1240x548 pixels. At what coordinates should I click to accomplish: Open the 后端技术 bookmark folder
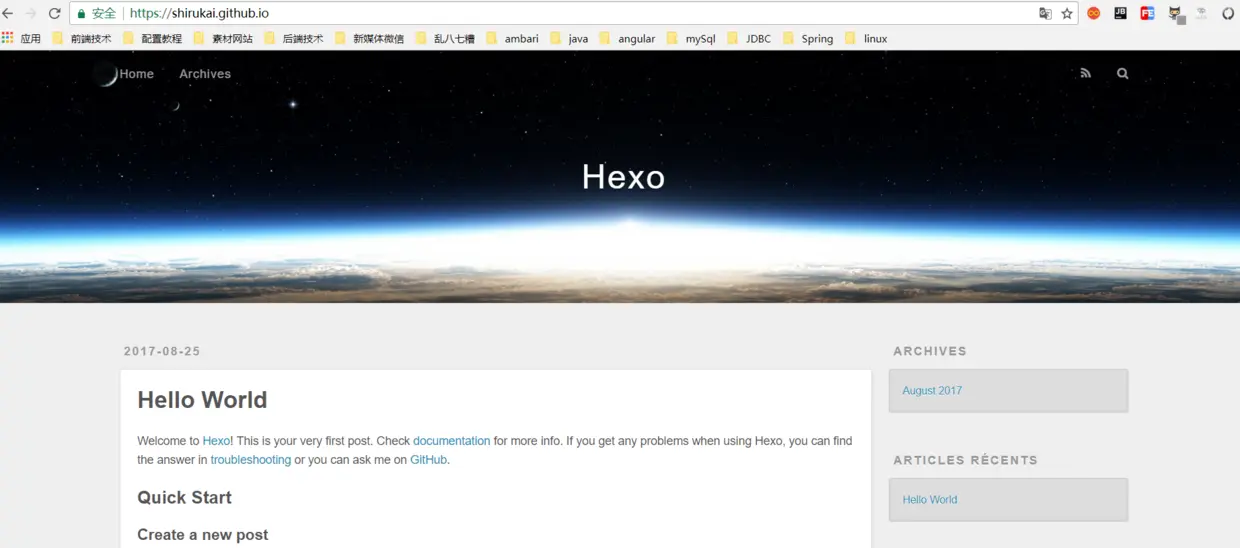[x=293, y=39]
